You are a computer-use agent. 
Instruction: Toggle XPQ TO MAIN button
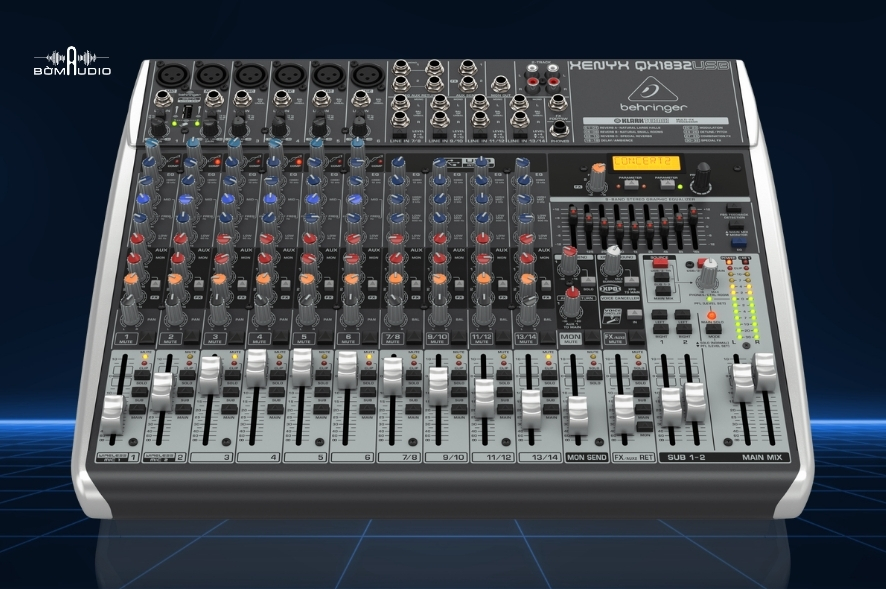[633, 280]
